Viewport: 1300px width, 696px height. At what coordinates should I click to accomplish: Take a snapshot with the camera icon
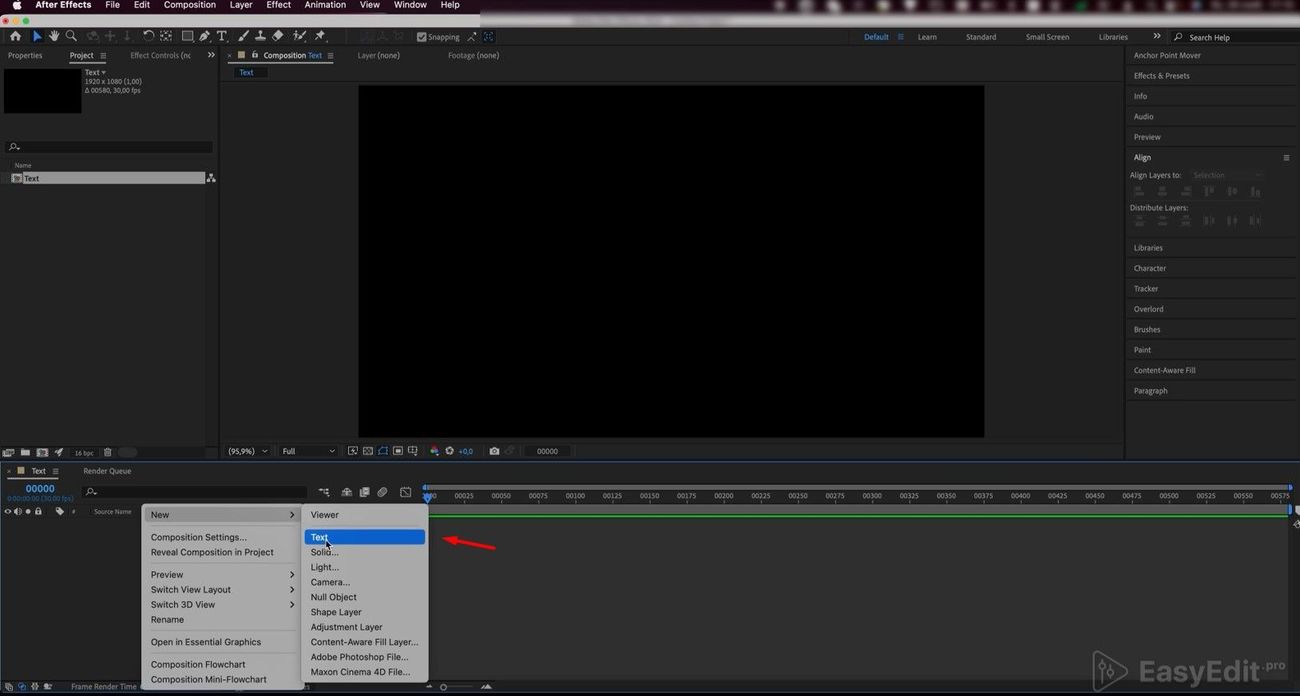click(x=494, y=451)
